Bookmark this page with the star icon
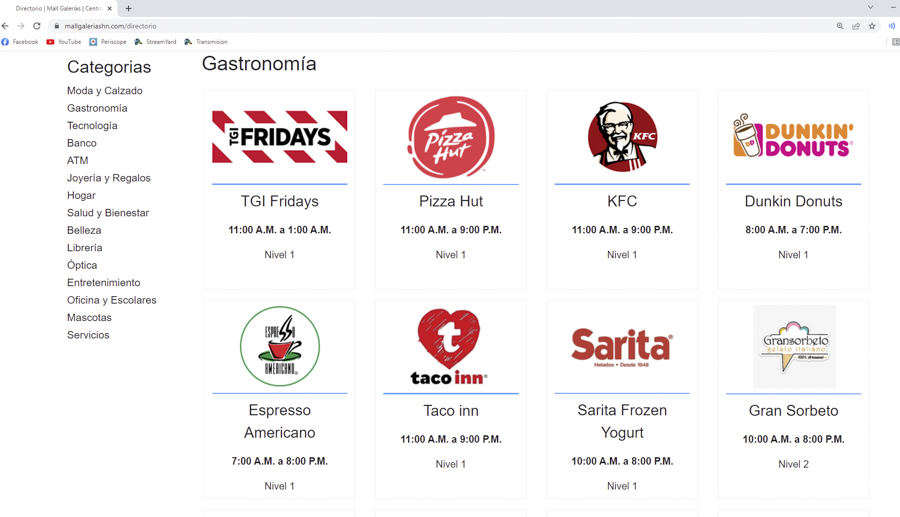Screen dimensions: 900x517 pyautogui.click(x=872, y=26)
